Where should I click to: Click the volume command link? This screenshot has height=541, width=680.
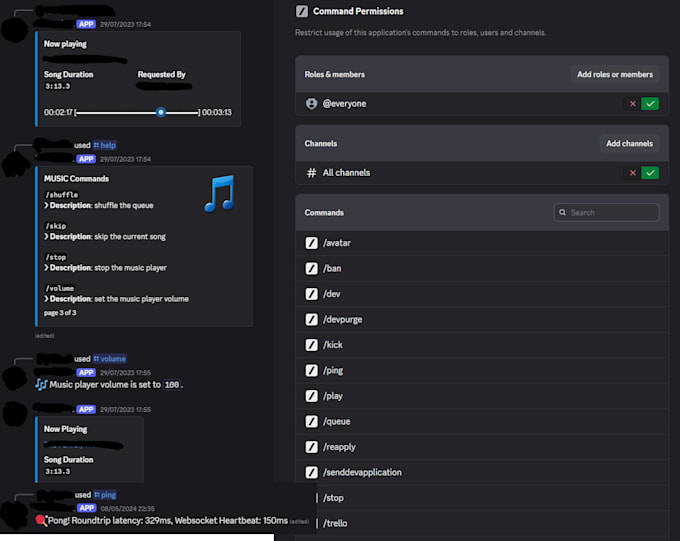tap(110, 359)
